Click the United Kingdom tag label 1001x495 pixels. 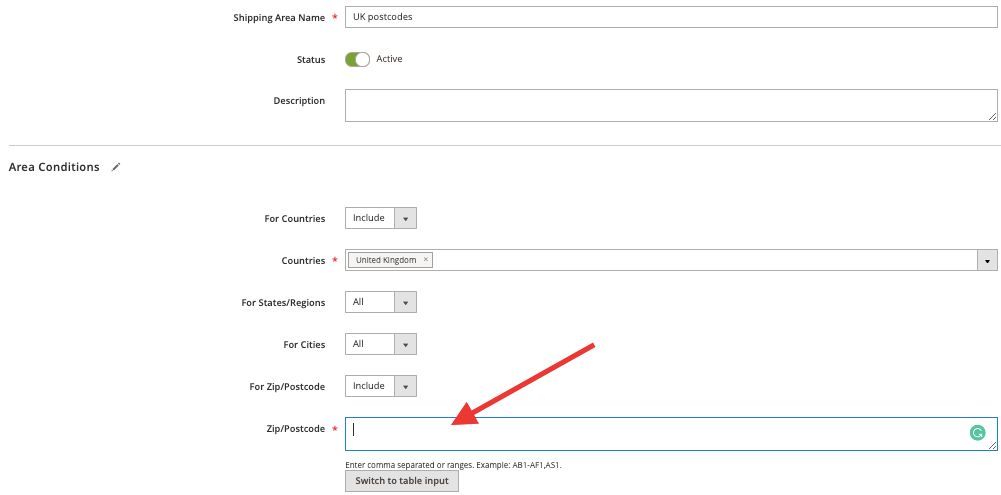[386, 260]
